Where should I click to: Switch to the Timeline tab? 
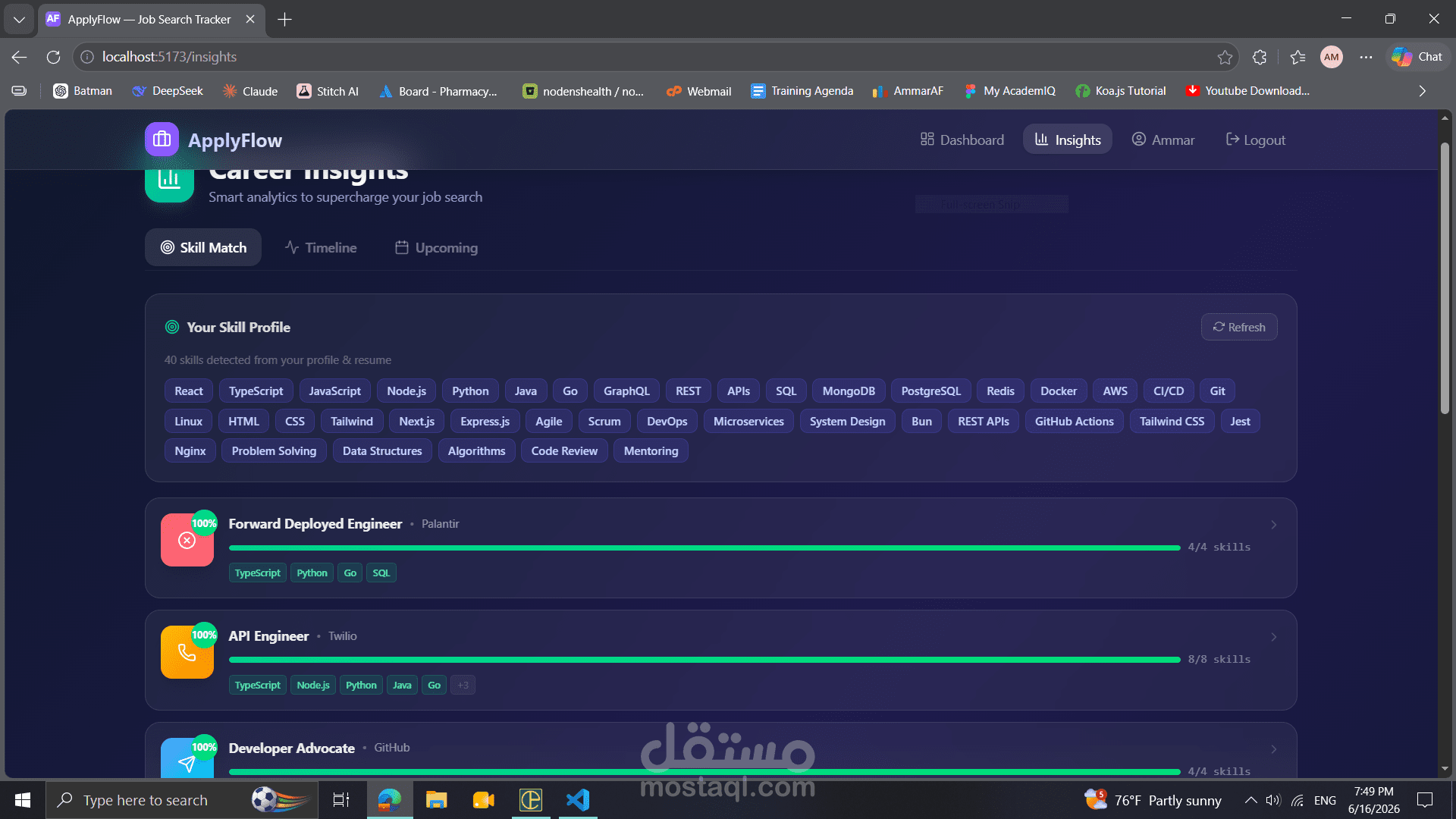click(x=321, y=247)
